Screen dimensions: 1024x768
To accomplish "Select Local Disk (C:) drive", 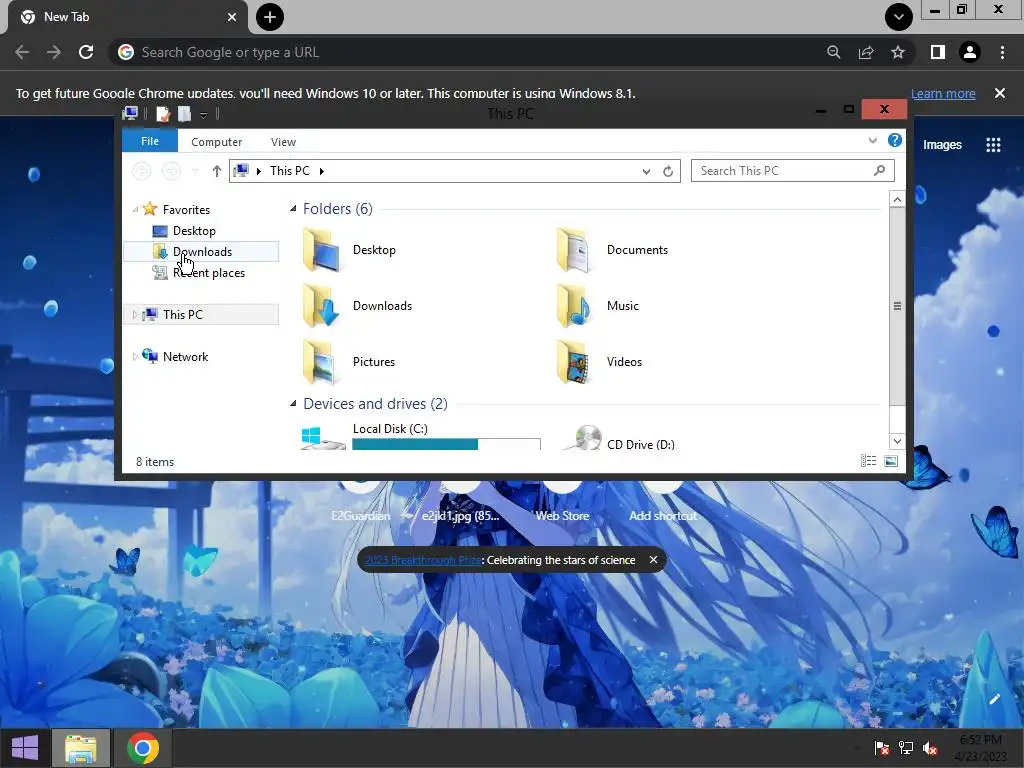I will coord(421,436).
